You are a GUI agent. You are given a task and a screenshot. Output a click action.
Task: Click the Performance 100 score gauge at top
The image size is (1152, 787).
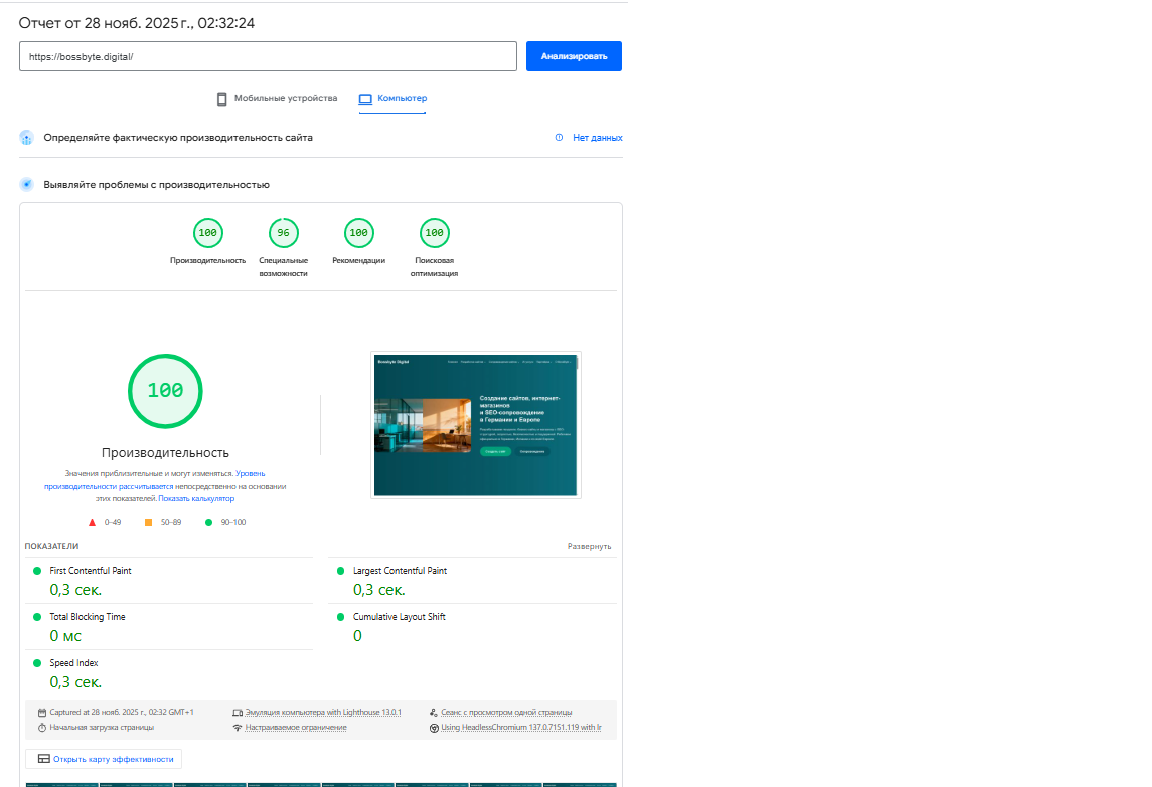pos(207,233)
